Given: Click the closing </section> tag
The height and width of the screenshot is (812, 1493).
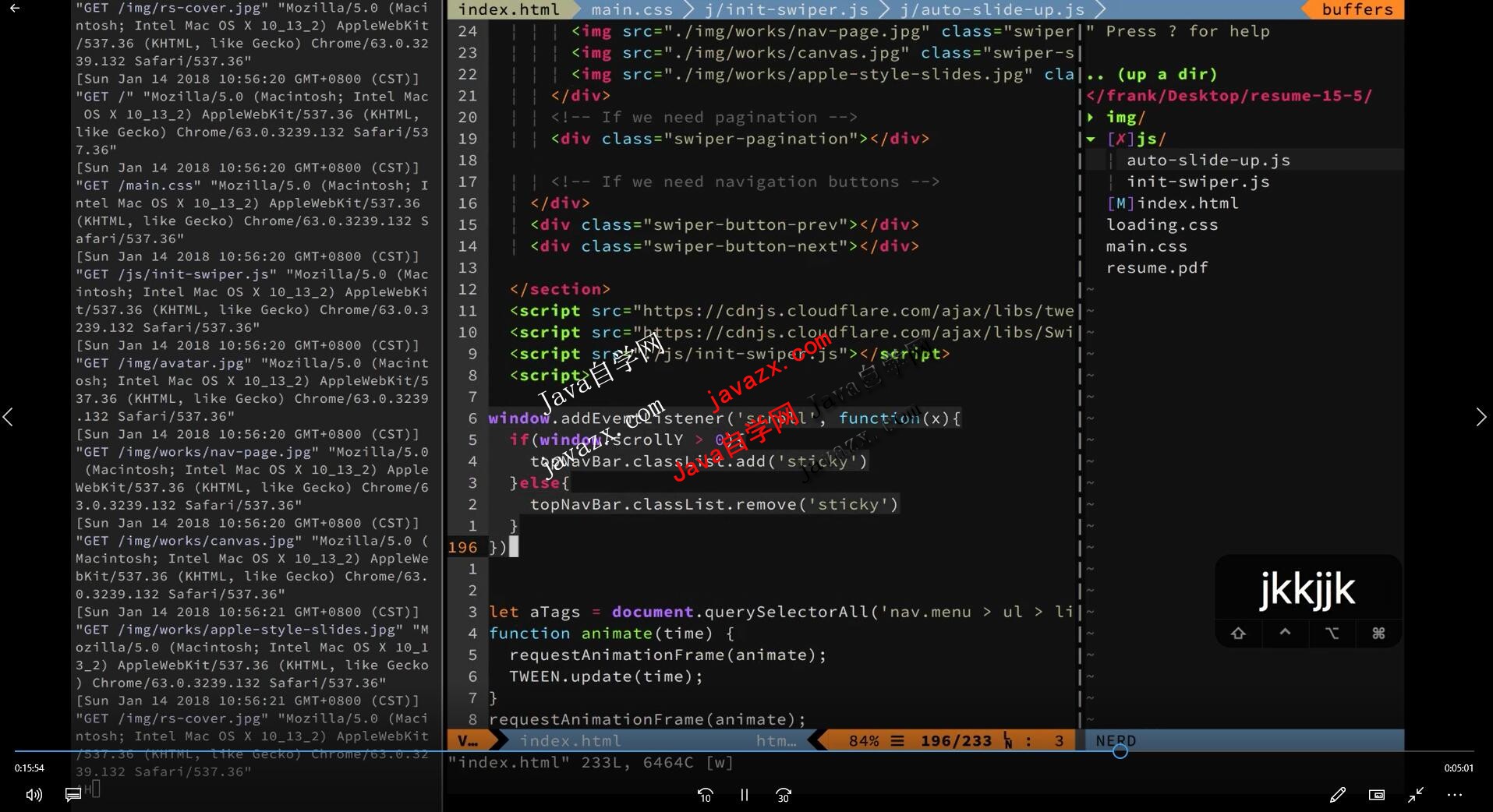Looking at the screenshot, I should [x=560, y=289].
